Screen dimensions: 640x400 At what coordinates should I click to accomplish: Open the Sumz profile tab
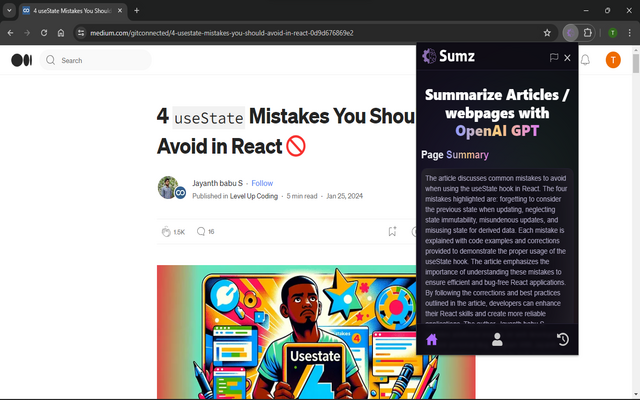coord(497,339)
